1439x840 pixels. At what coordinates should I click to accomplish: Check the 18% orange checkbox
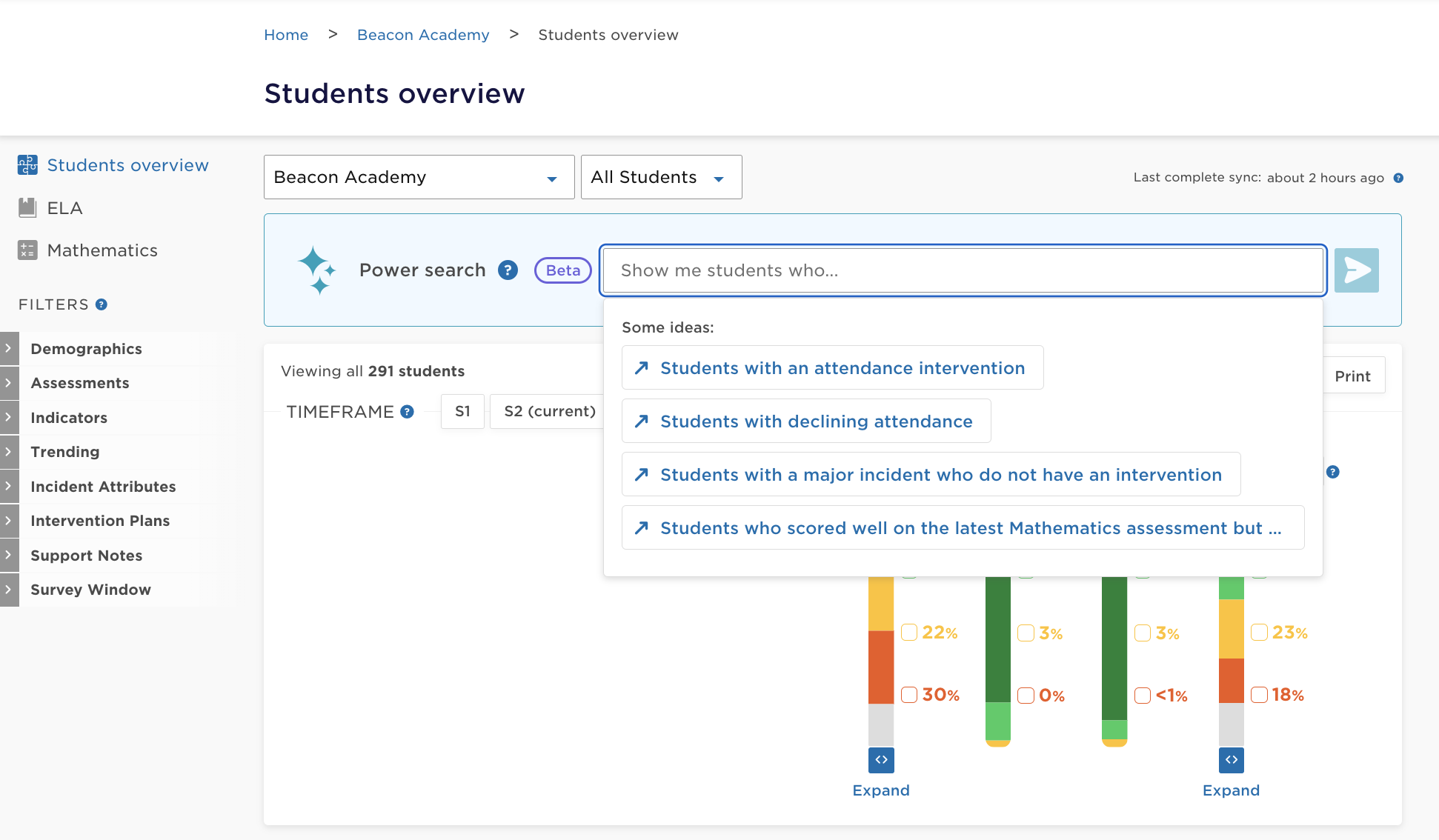pyautogui.click(x=1259, y=695)
